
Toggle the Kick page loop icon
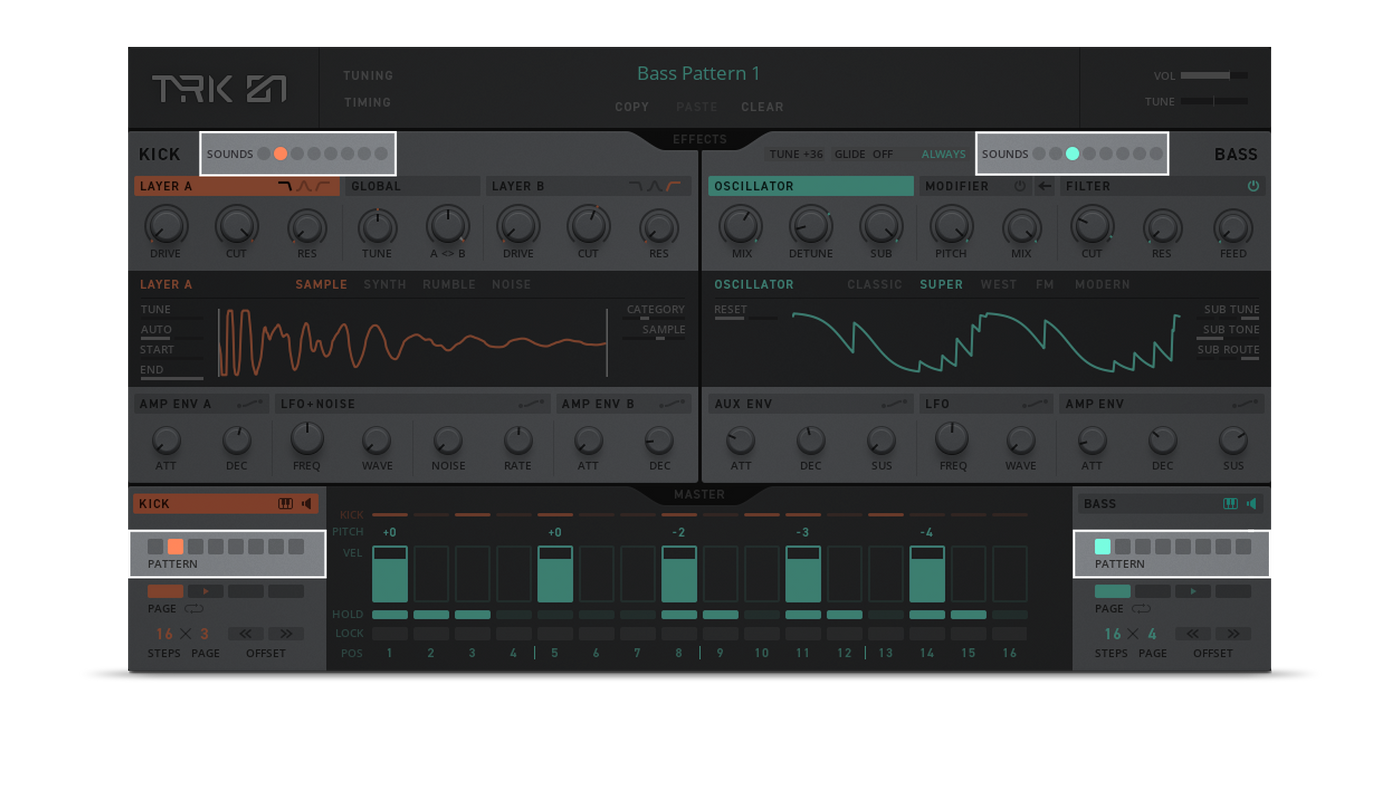[194, 609]
